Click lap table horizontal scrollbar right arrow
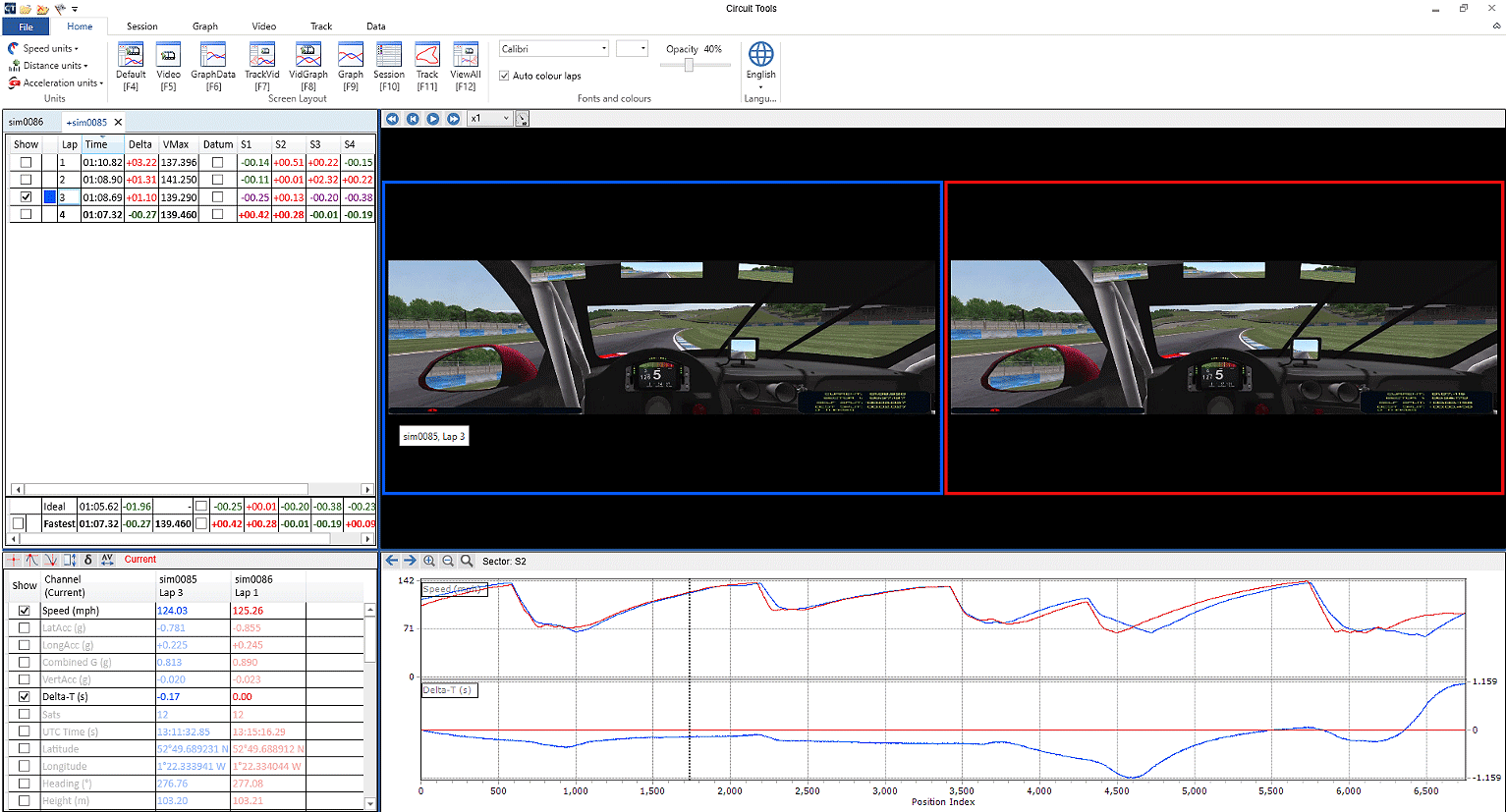This screenshot has width=1506, height=812. tap(367, 489)
